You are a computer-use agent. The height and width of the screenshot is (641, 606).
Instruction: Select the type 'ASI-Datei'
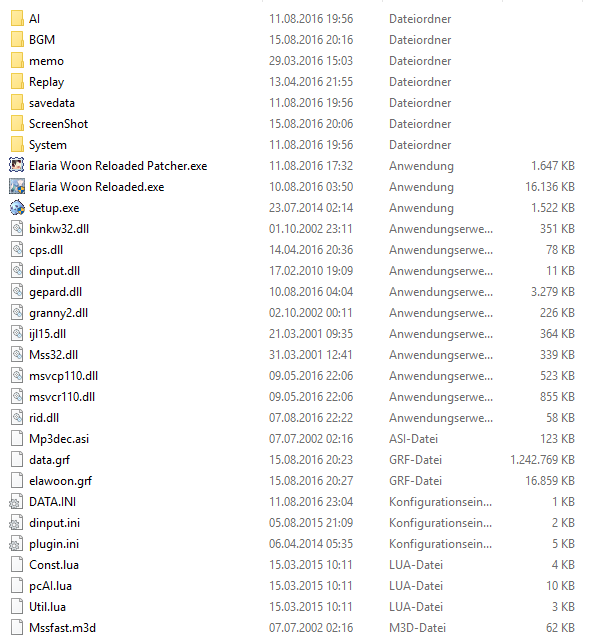pos(413,439)
